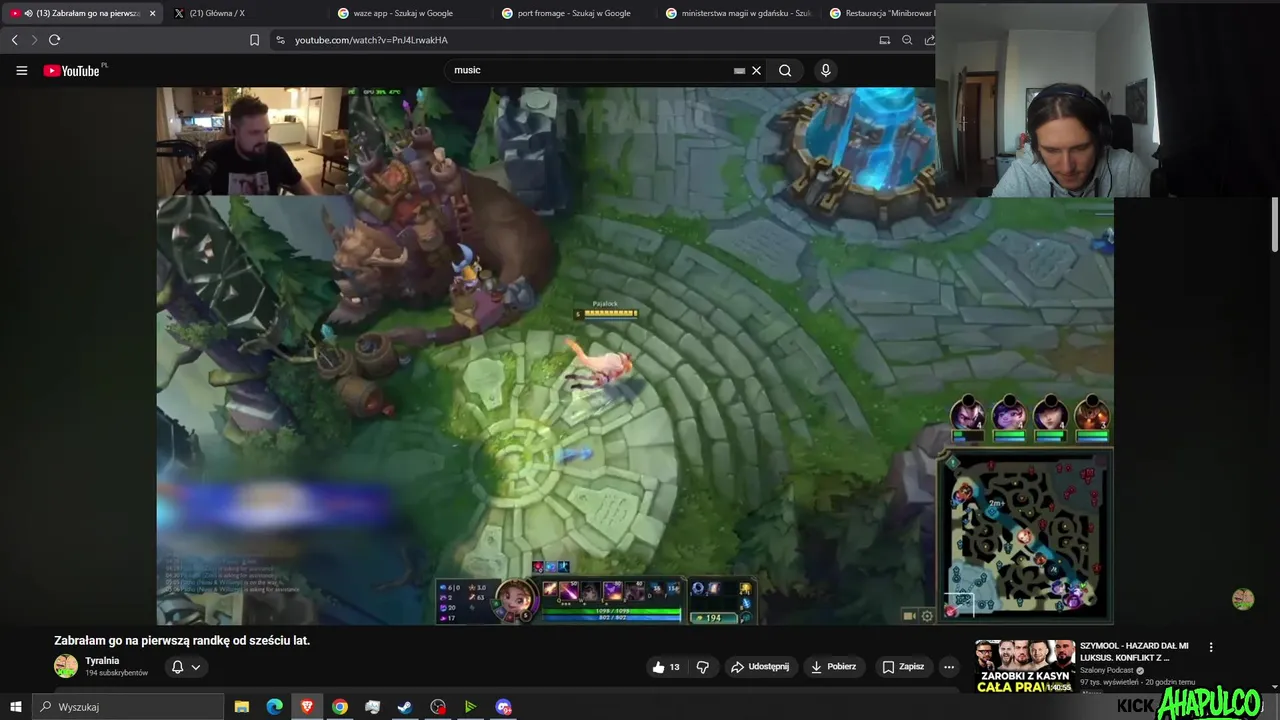The image size is (1280, 720).
Task: Click the video title 'Zabrałam go na pierwszą randkę'
Action: pos(182,640)
